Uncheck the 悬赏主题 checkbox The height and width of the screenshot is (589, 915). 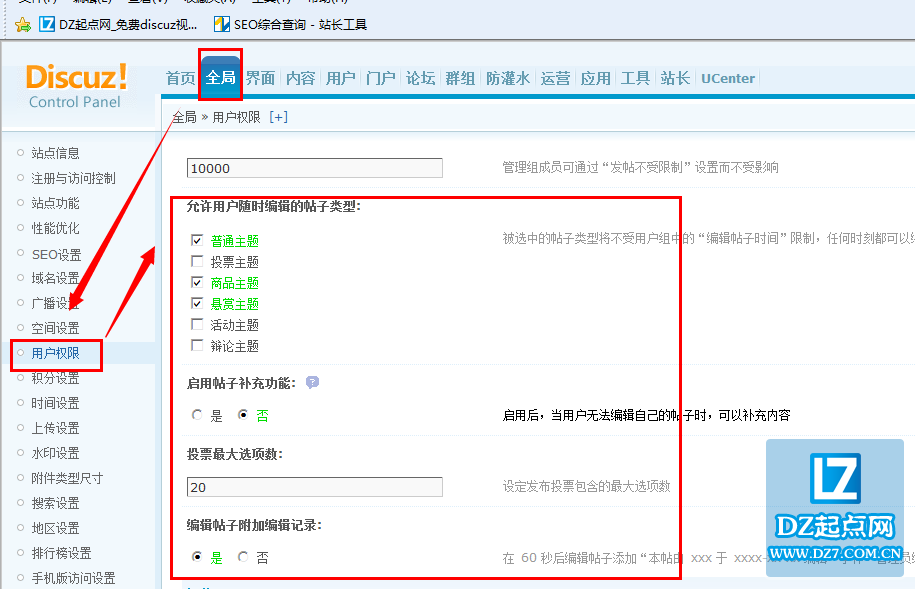pos(197,303)
